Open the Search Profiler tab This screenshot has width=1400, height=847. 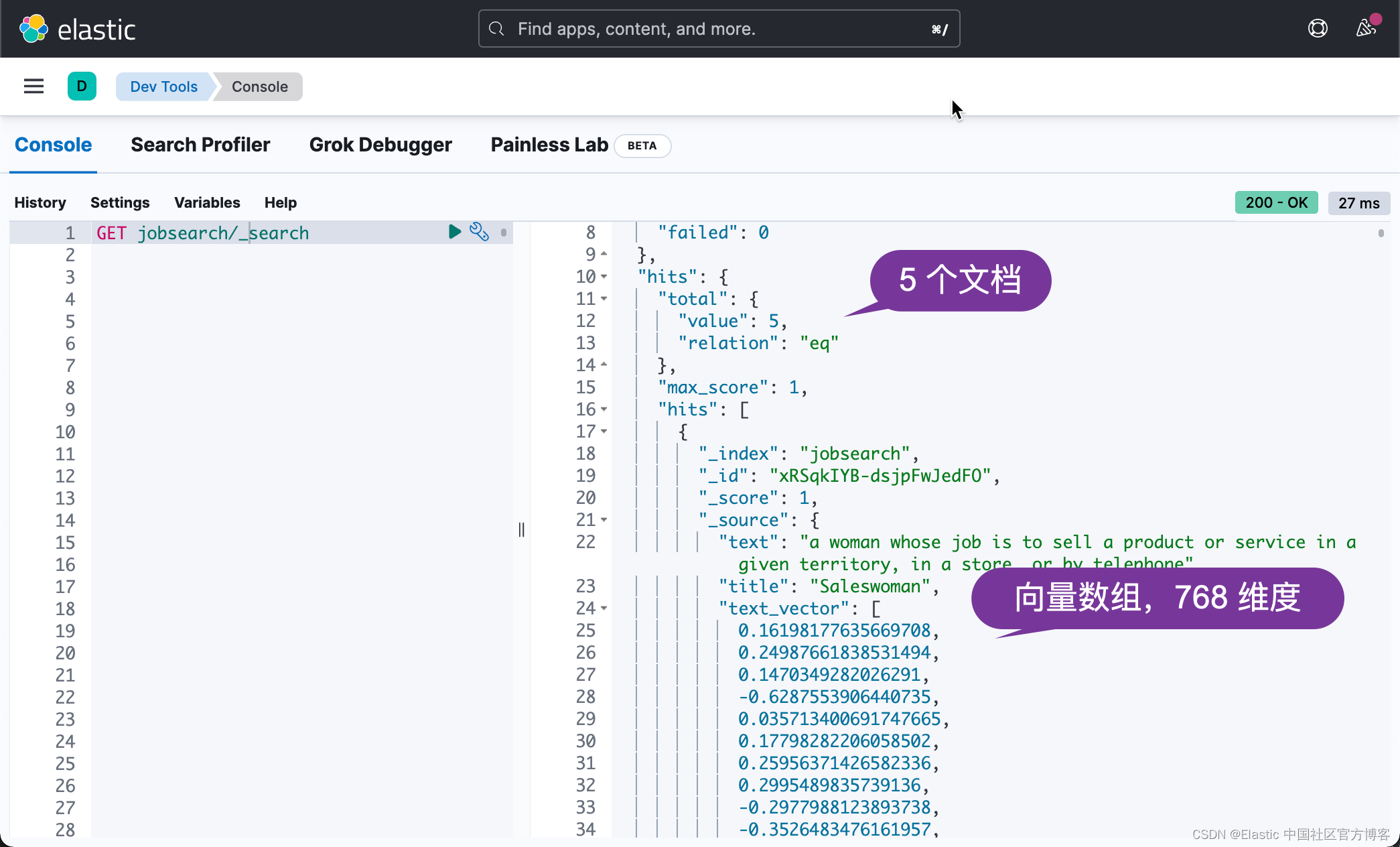[x=200, y=144]
